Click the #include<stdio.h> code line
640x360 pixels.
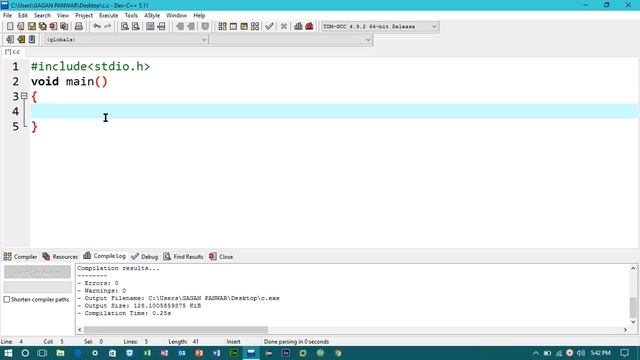point(90,67)
